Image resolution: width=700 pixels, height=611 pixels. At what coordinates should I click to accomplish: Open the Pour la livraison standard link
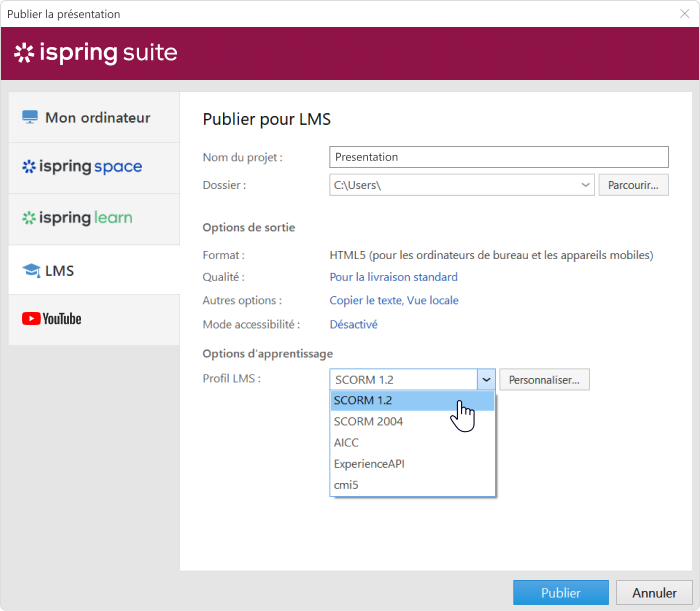[x=393, y=277]
